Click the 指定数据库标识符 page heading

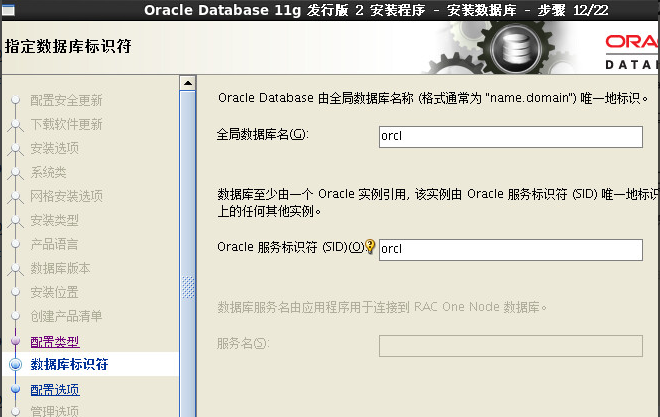pyautogui.click(x=68, y=46)
